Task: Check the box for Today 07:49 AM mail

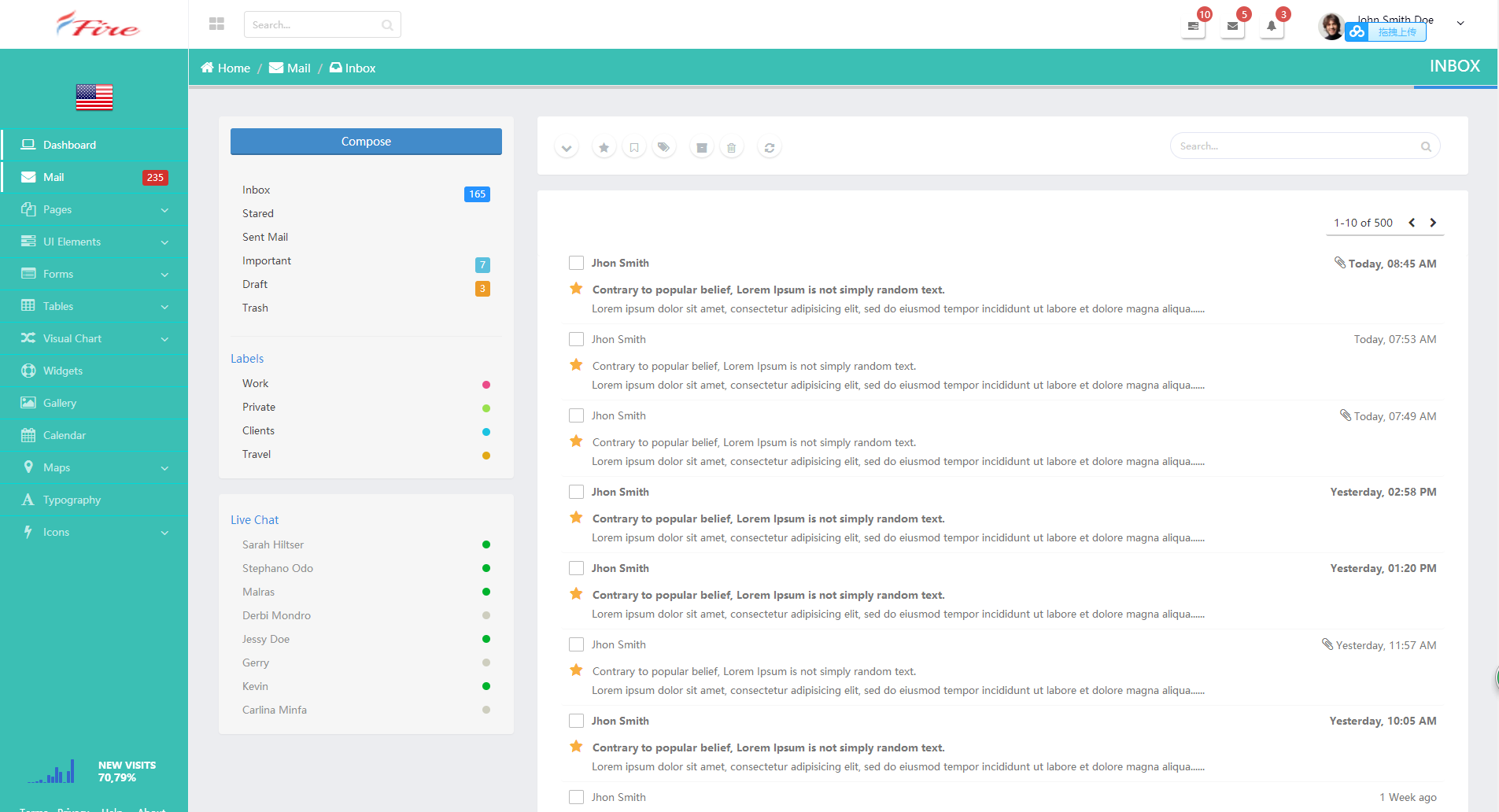Action: (576, 415)
